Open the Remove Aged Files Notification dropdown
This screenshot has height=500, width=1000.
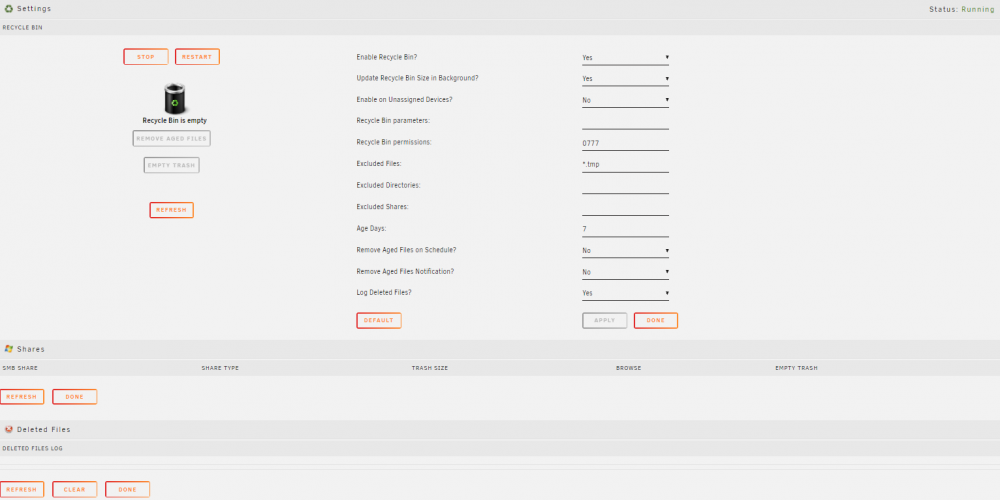click(625, 272)
